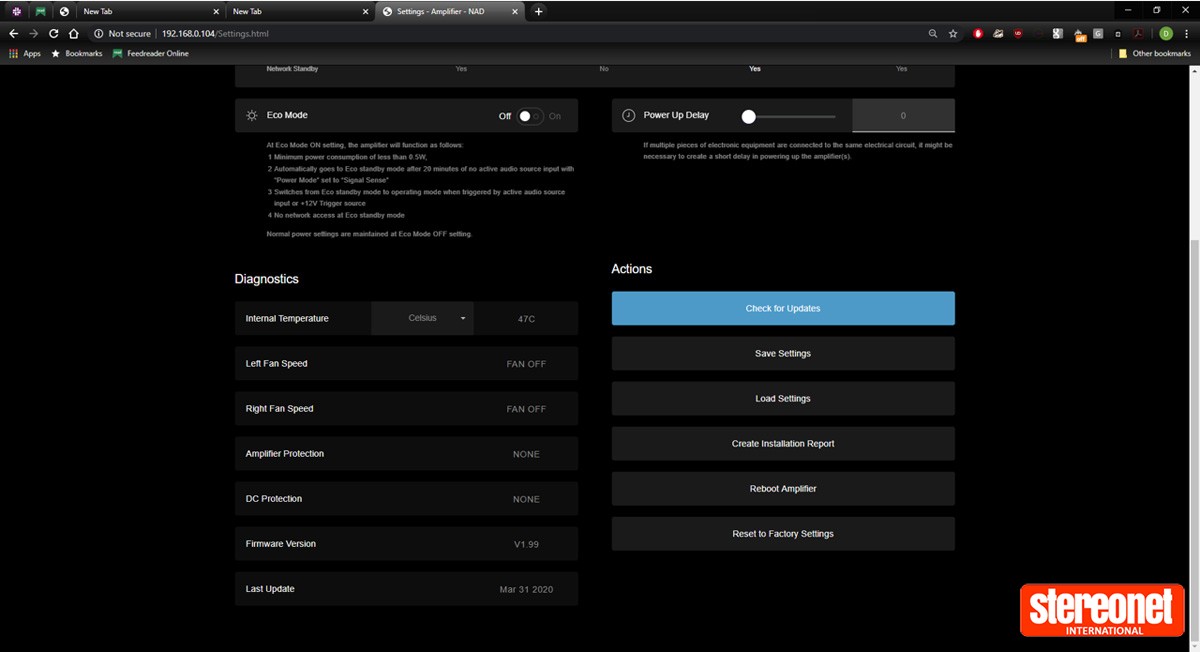Image resolution: width=1200 pixels, height=652 pixels.
Task: Click the 47C internal temperature reading
Action: [526, 319]
